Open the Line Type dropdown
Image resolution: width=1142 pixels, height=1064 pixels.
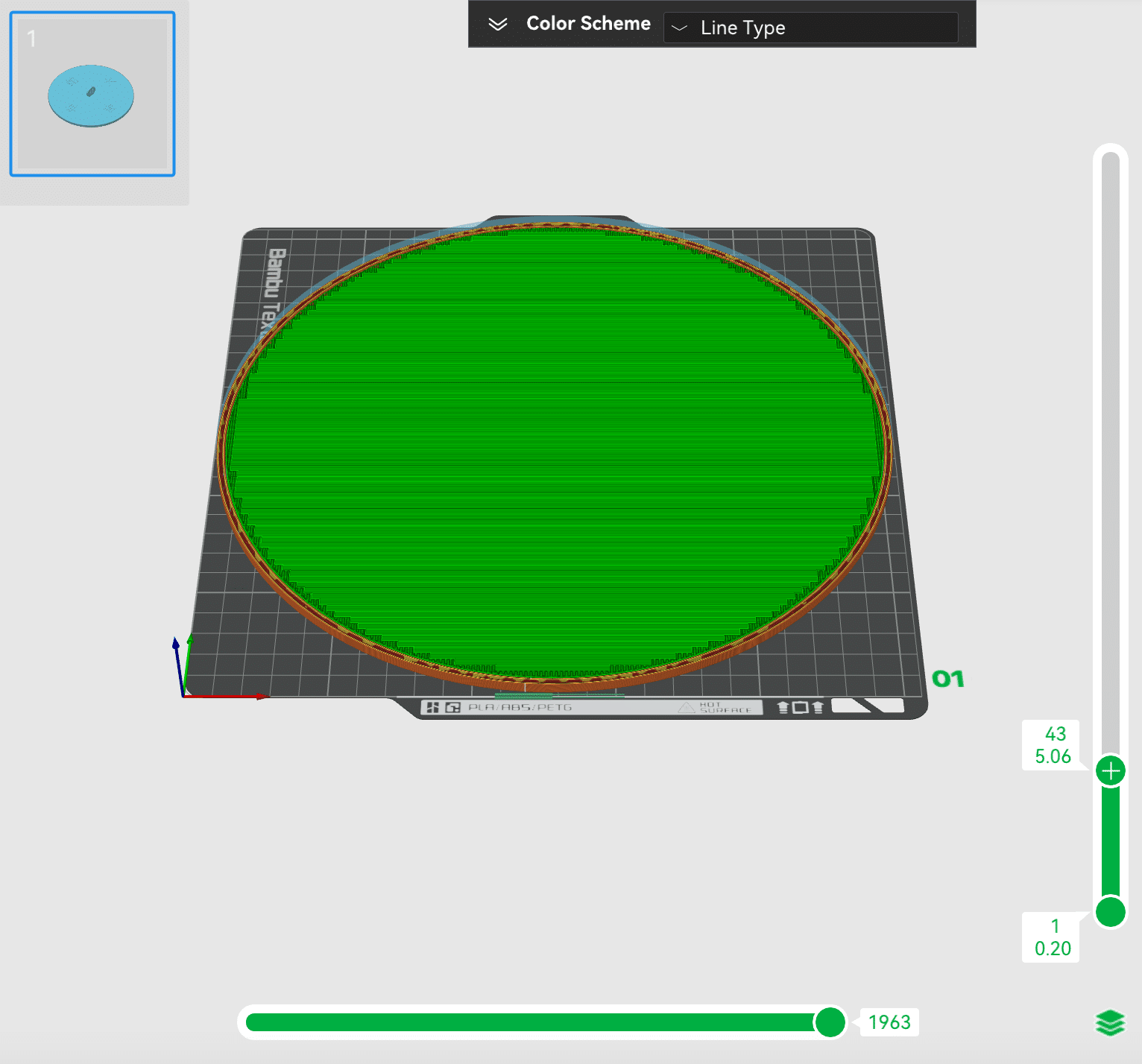[810, 28]
